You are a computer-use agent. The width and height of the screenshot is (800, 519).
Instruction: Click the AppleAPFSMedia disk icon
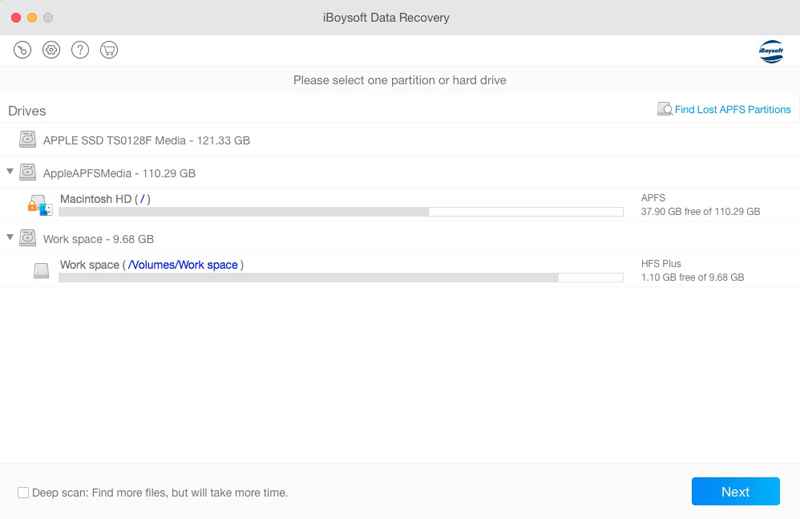pos(28,172)
